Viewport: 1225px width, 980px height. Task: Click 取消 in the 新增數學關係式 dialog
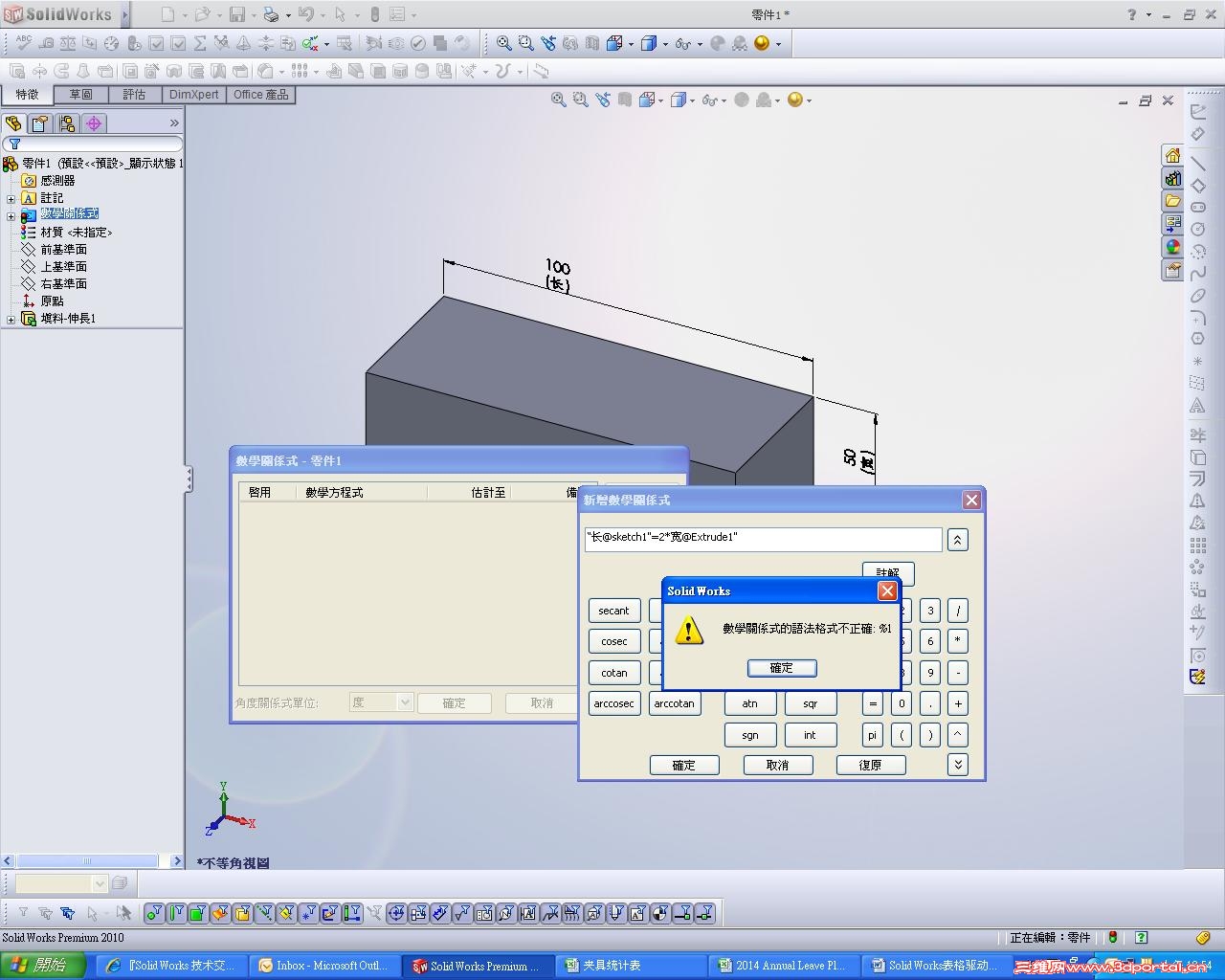777,765
